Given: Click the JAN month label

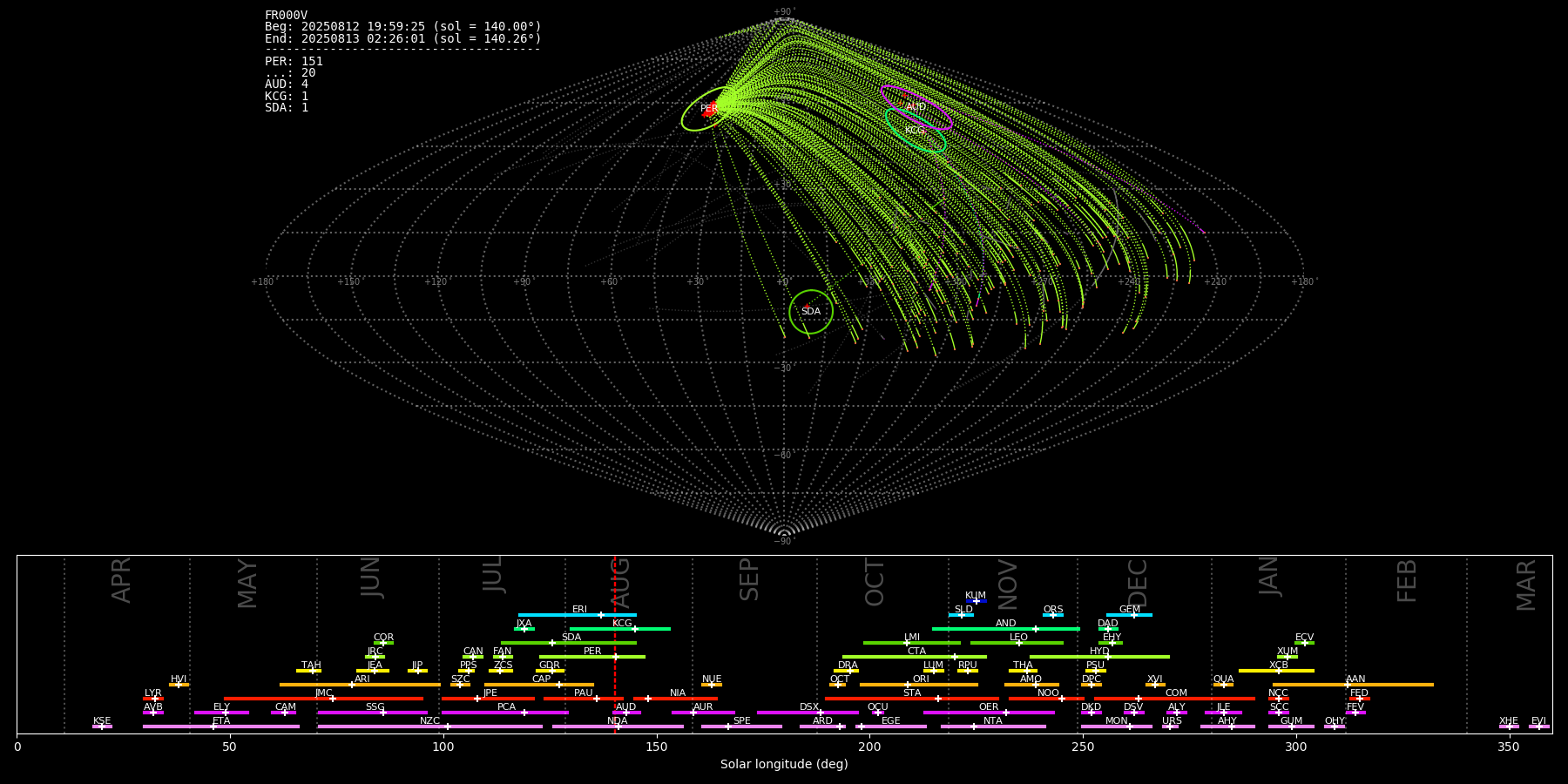Looking at the screenshot, I should 1269,576.
